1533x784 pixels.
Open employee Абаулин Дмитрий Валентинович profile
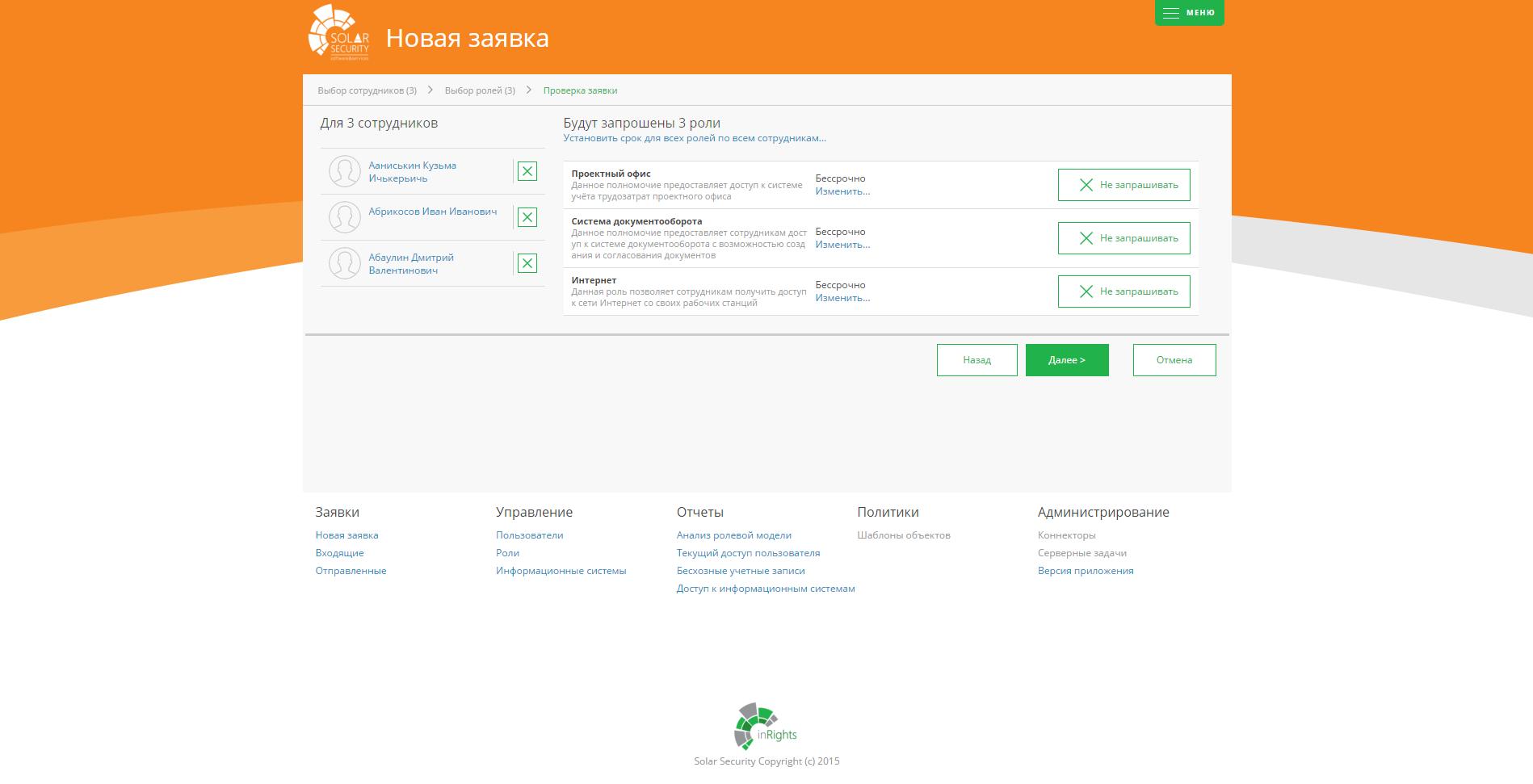click(411, 264)
